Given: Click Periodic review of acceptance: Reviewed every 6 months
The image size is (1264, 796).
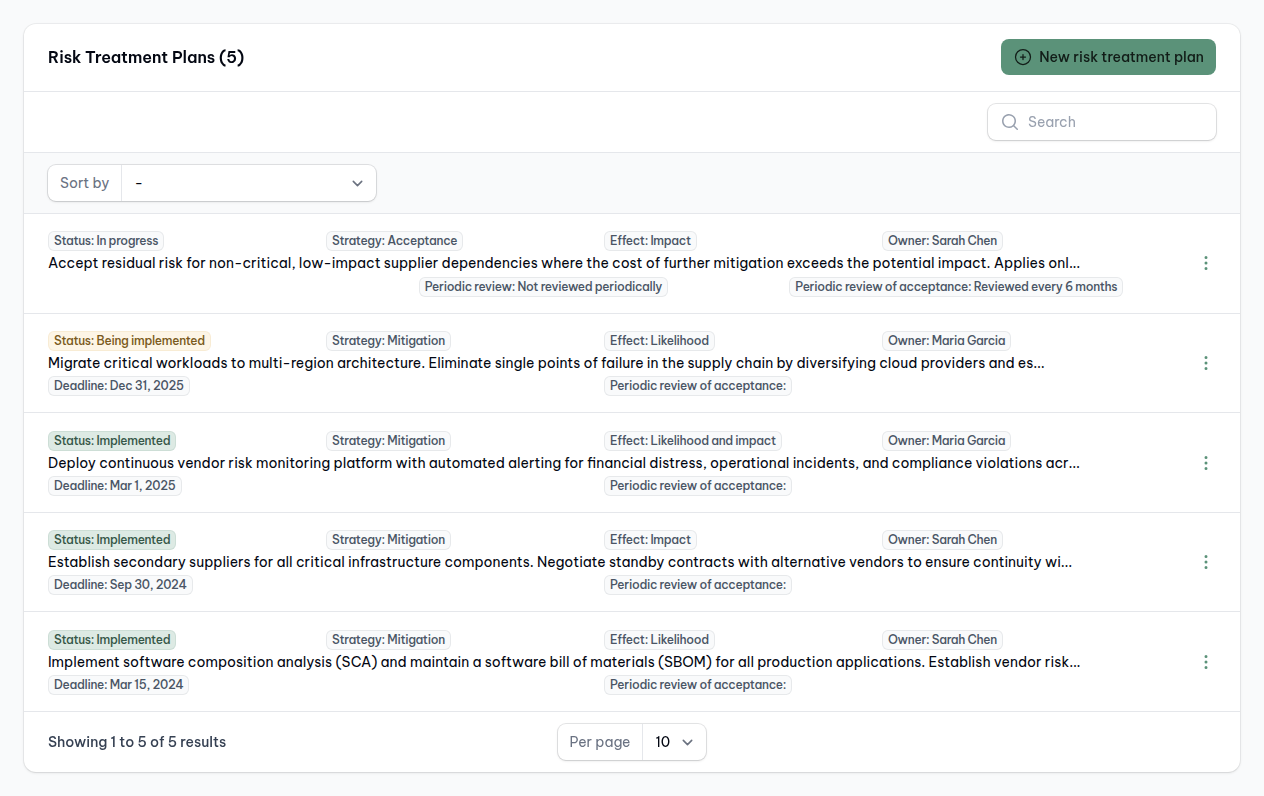Looking at the screenshot, I should coord(956,286).
